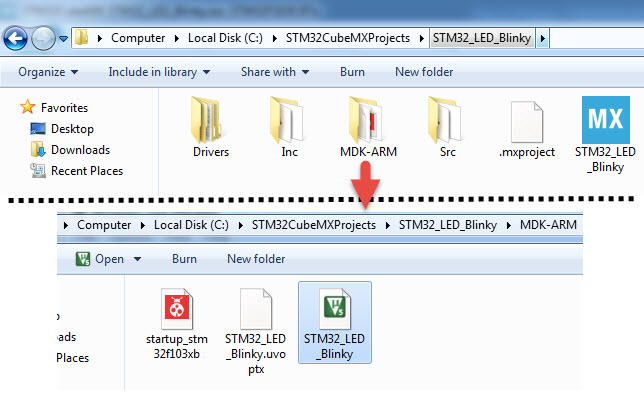The height and width of the screenshot is (398, 644).
Task: Click Burn in the upper toolbar
Action: [x=352, y=72]
